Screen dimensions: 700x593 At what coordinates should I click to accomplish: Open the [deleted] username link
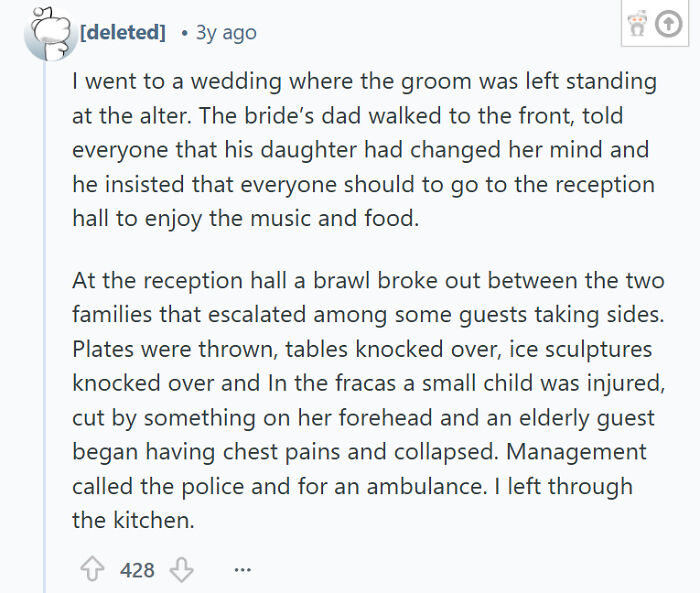point(121,33)
